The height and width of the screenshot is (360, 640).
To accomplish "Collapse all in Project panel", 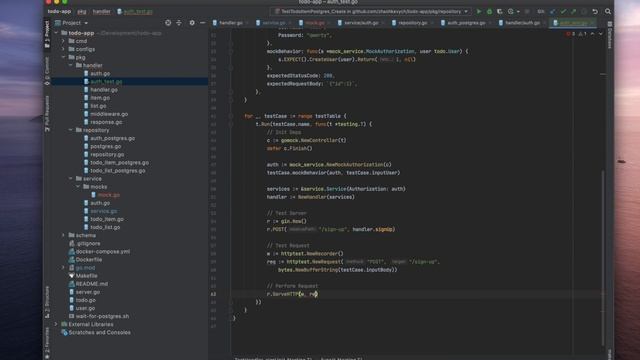I will pos(179,23).
